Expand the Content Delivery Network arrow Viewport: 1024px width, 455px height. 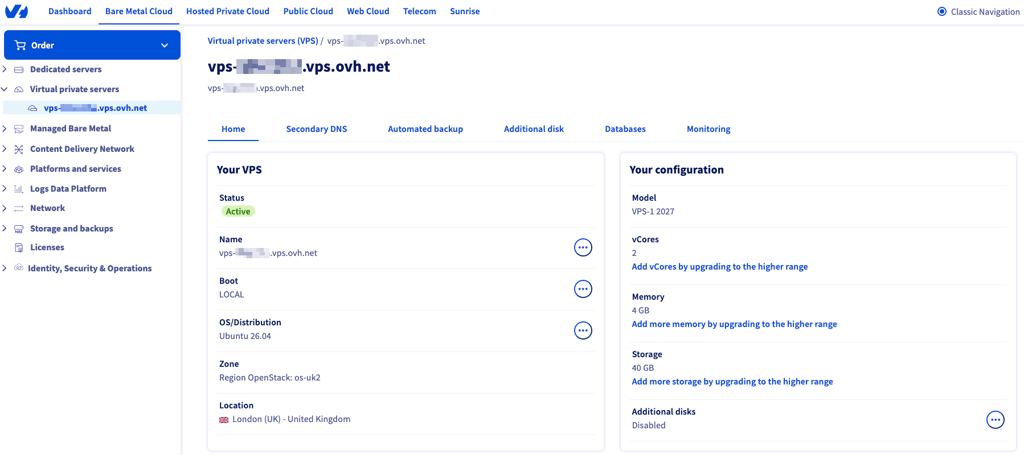[x=5, y=149]
